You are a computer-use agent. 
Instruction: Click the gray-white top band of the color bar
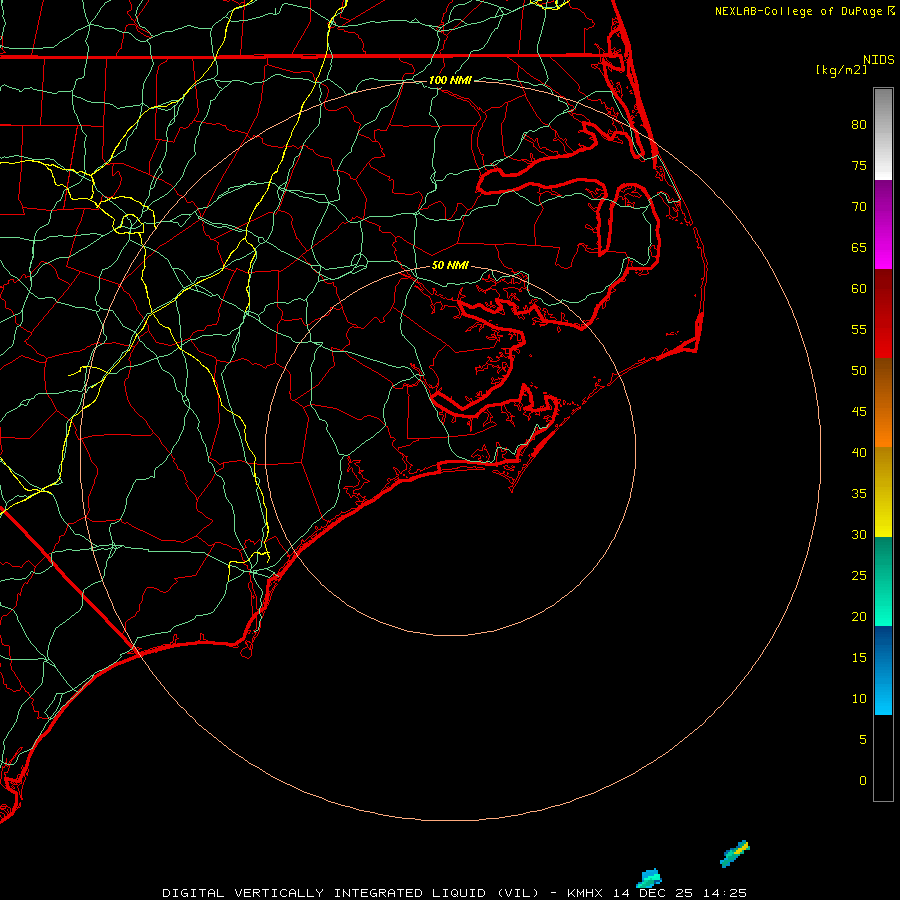[883, 134]
